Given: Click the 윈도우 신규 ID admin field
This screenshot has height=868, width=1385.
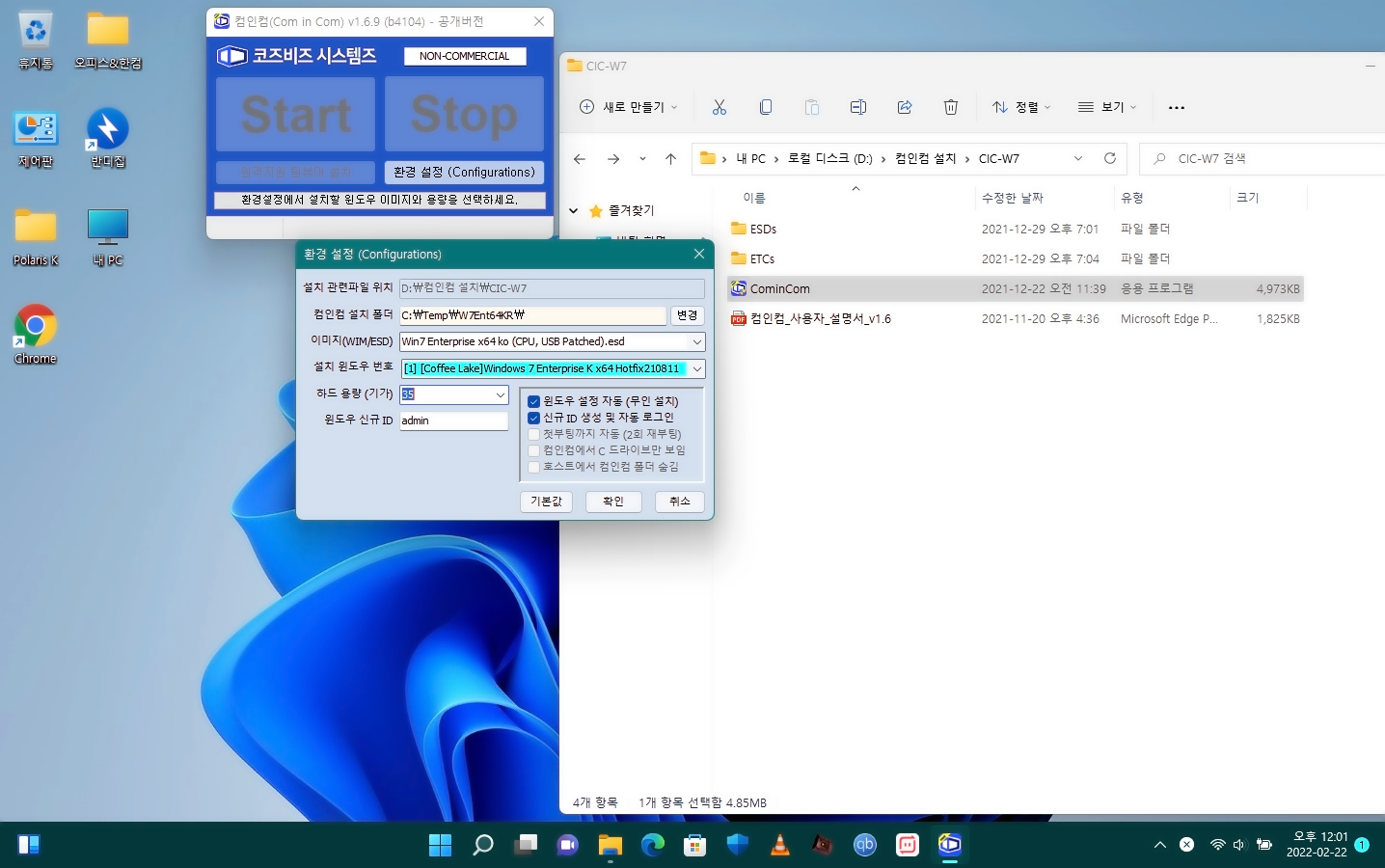Looking at the screenshot, I should click(453, 420).
